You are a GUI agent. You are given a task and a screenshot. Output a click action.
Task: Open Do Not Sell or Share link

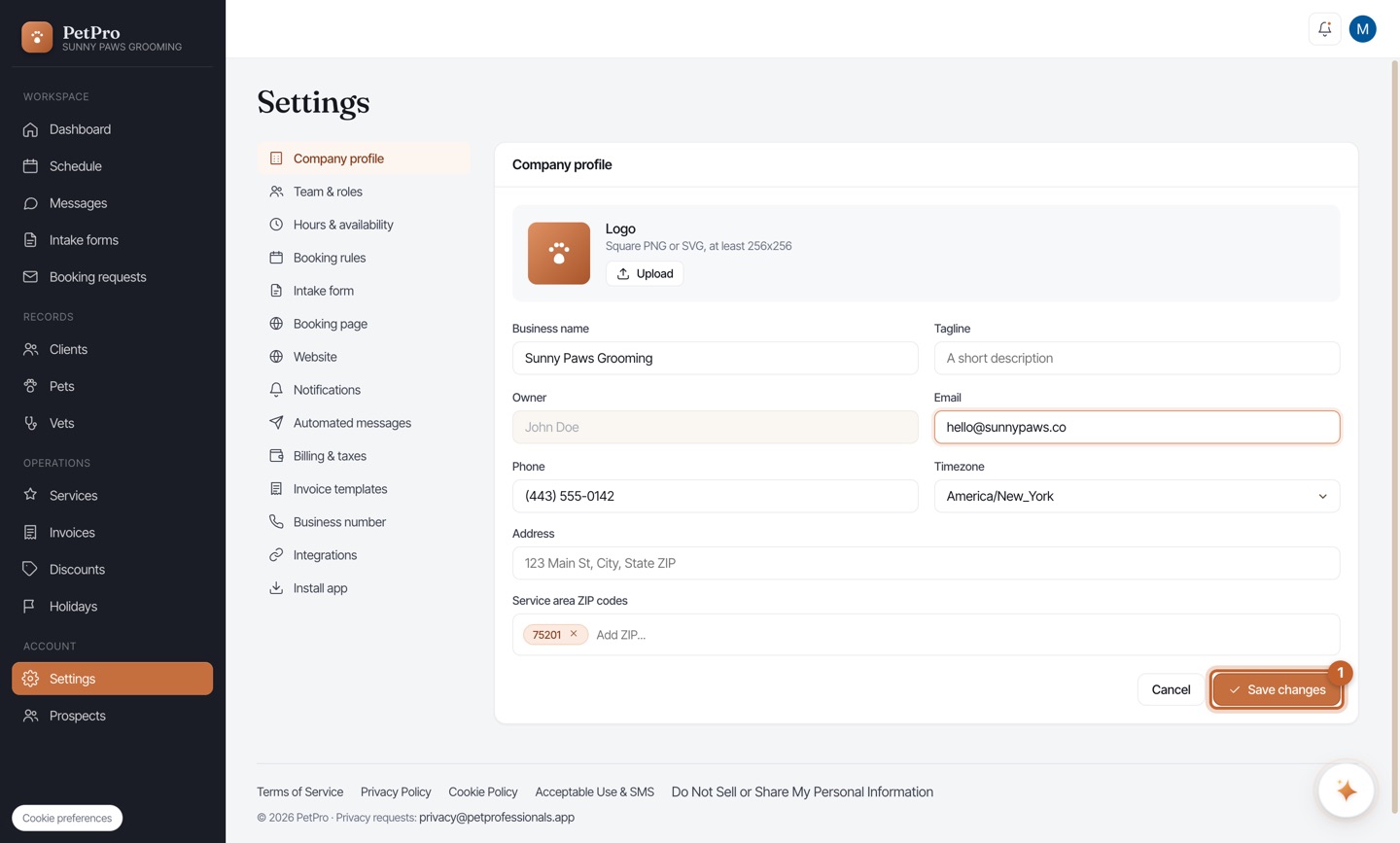tap(802, 791)
